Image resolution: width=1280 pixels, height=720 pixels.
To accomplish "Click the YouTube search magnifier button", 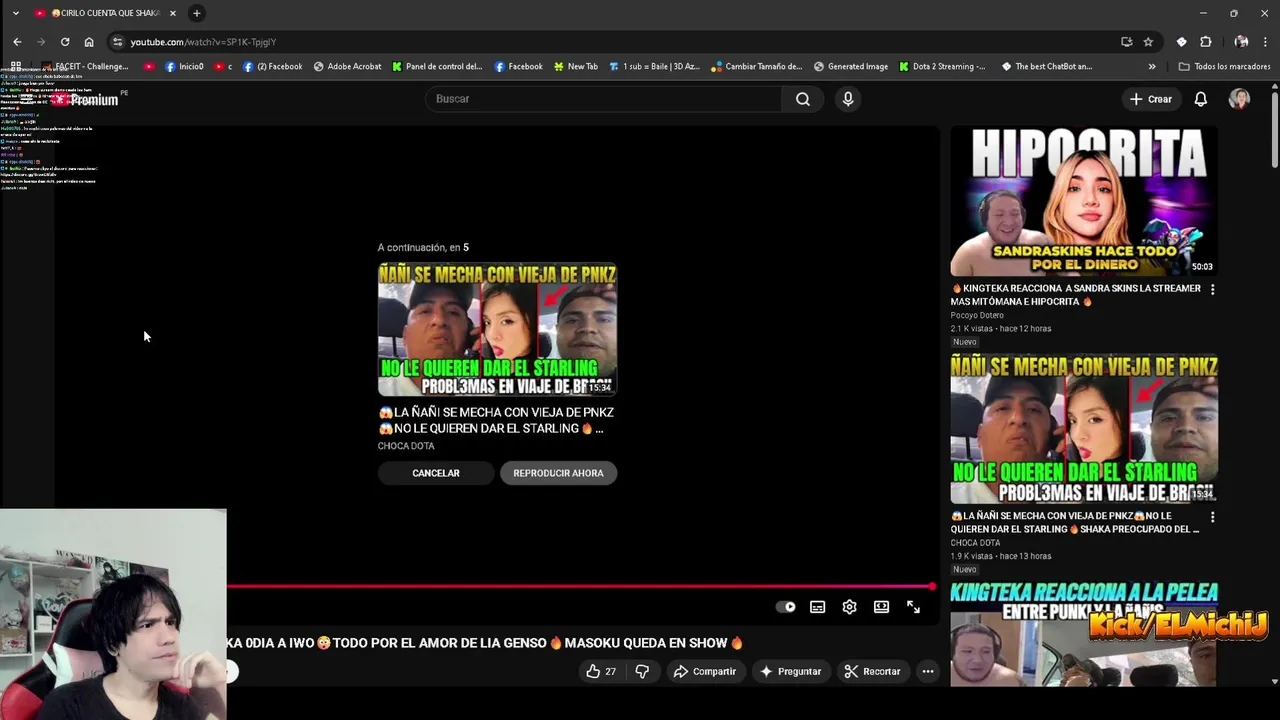I will tap(802, 99).
